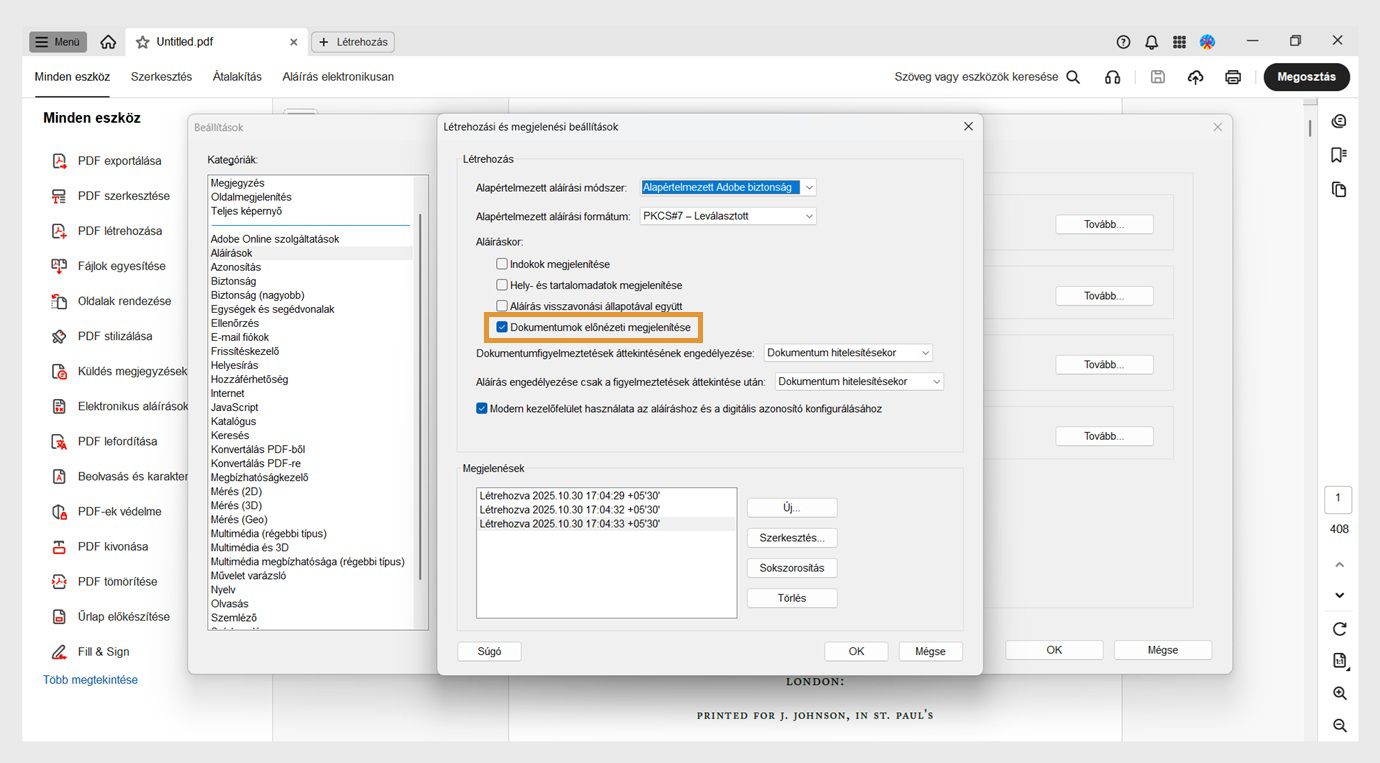Click the Sokszorosítás button
The width and height of the screenshot is (1380, 763).
[792, 568]
